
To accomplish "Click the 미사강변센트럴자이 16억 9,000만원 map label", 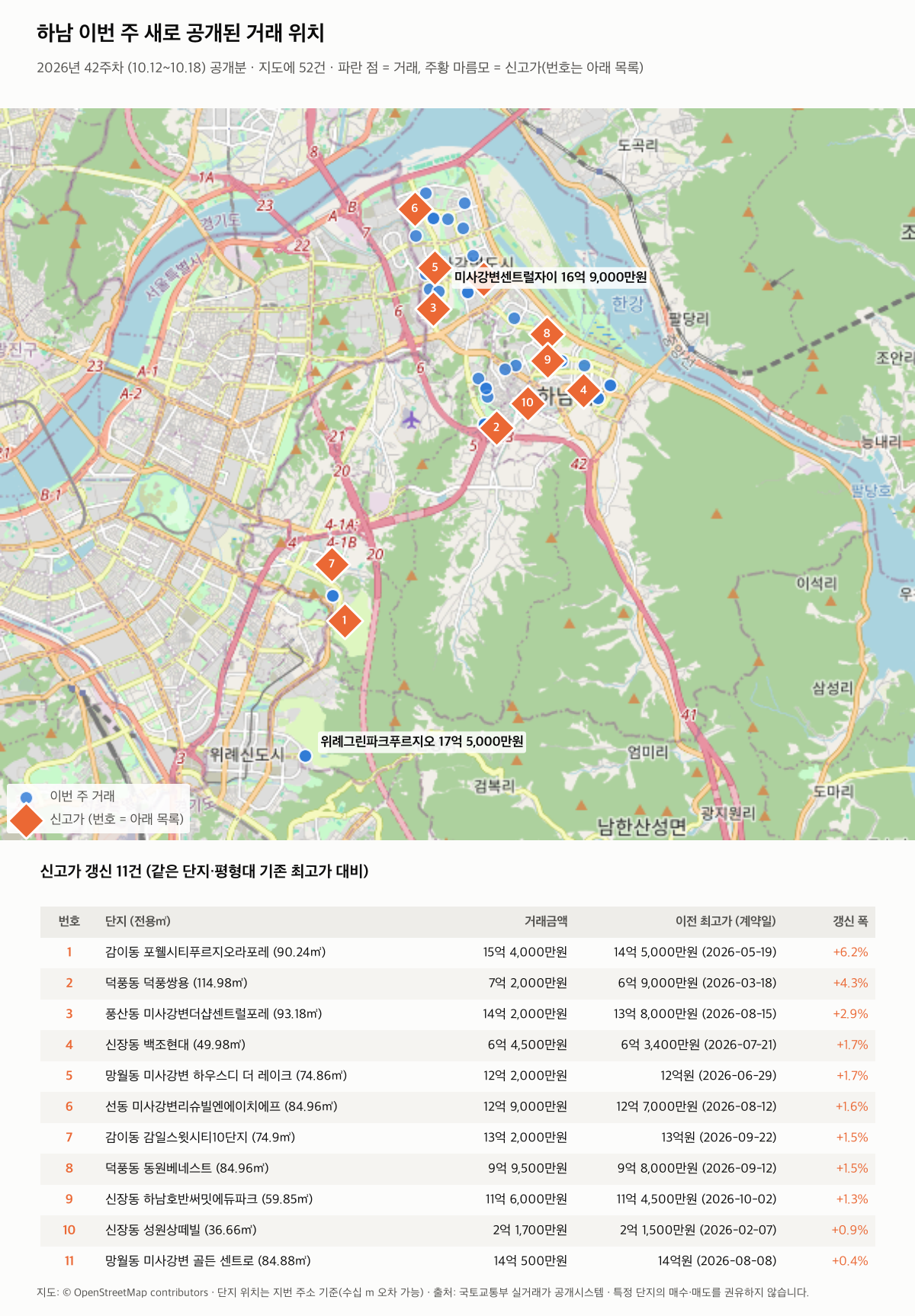I will [x=551, y=277].
